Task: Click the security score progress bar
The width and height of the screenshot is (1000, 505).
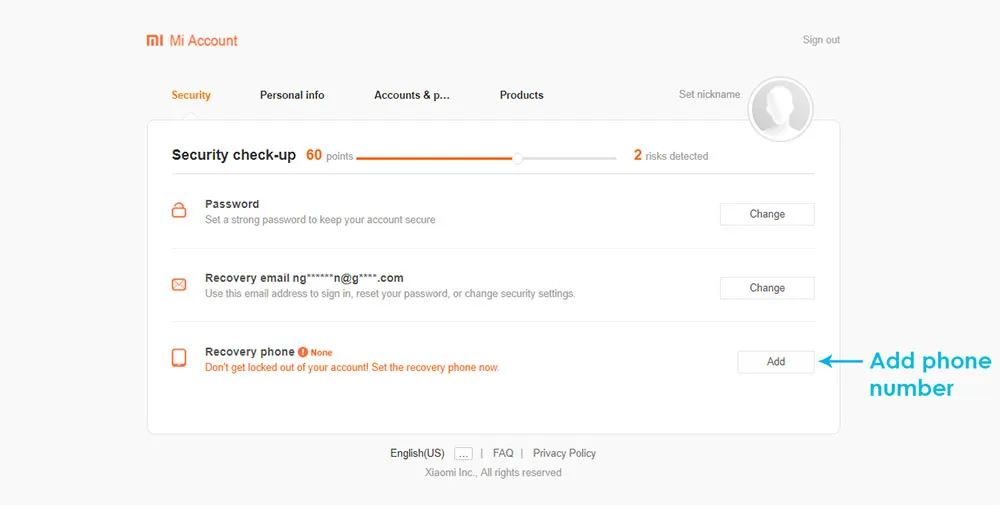Action: (x=486, y=158)
